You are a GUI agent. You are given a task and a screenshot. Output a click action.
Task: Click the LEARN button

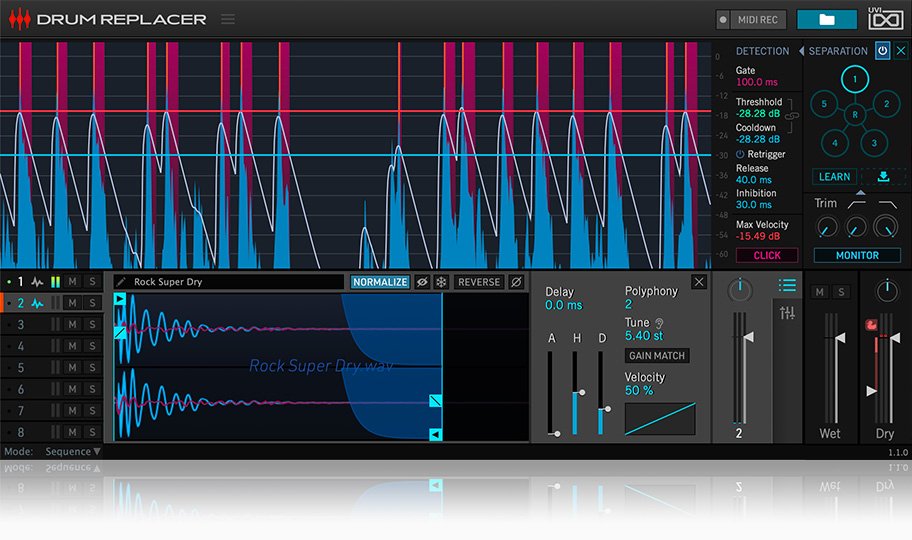point(834,176)
